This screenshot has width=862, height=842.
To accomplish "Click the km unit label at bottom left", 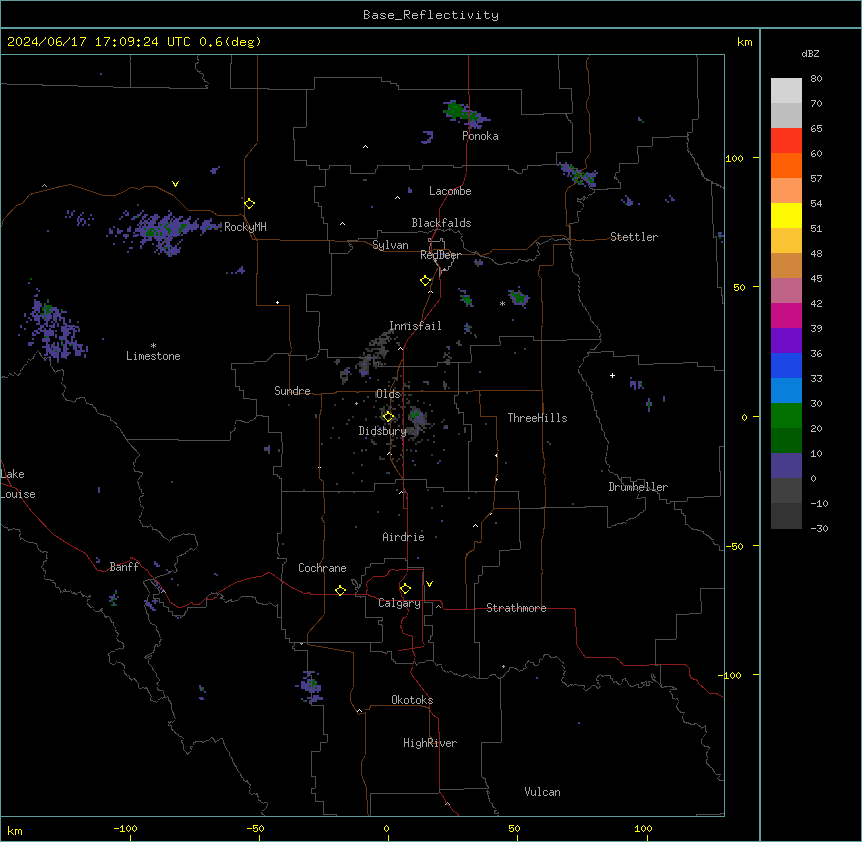I will pyautogui.click(x=15, y=831).
